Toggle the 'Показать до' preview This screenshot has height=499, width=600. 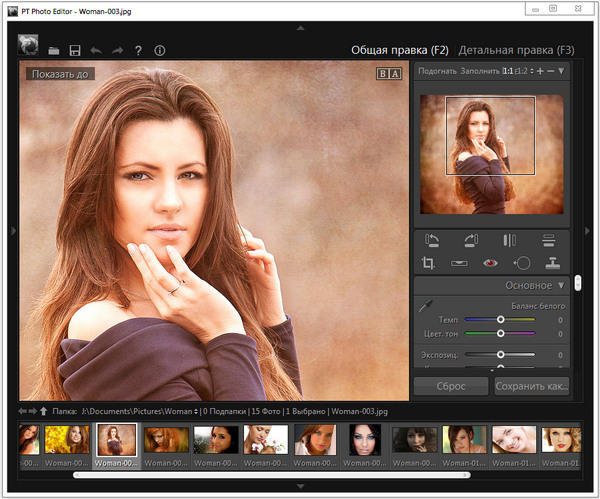click(59, 73)
